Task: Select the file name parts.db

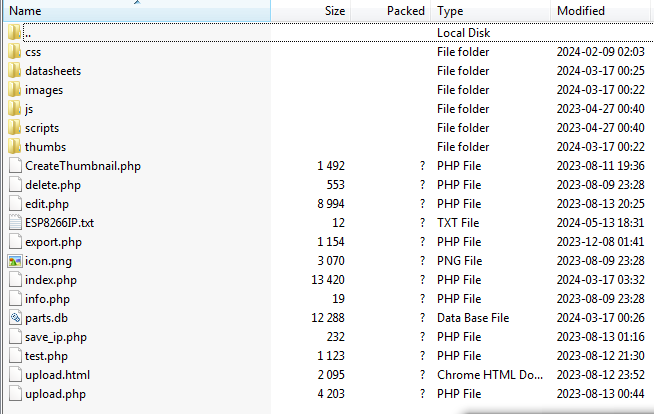Action: [46, 318]
